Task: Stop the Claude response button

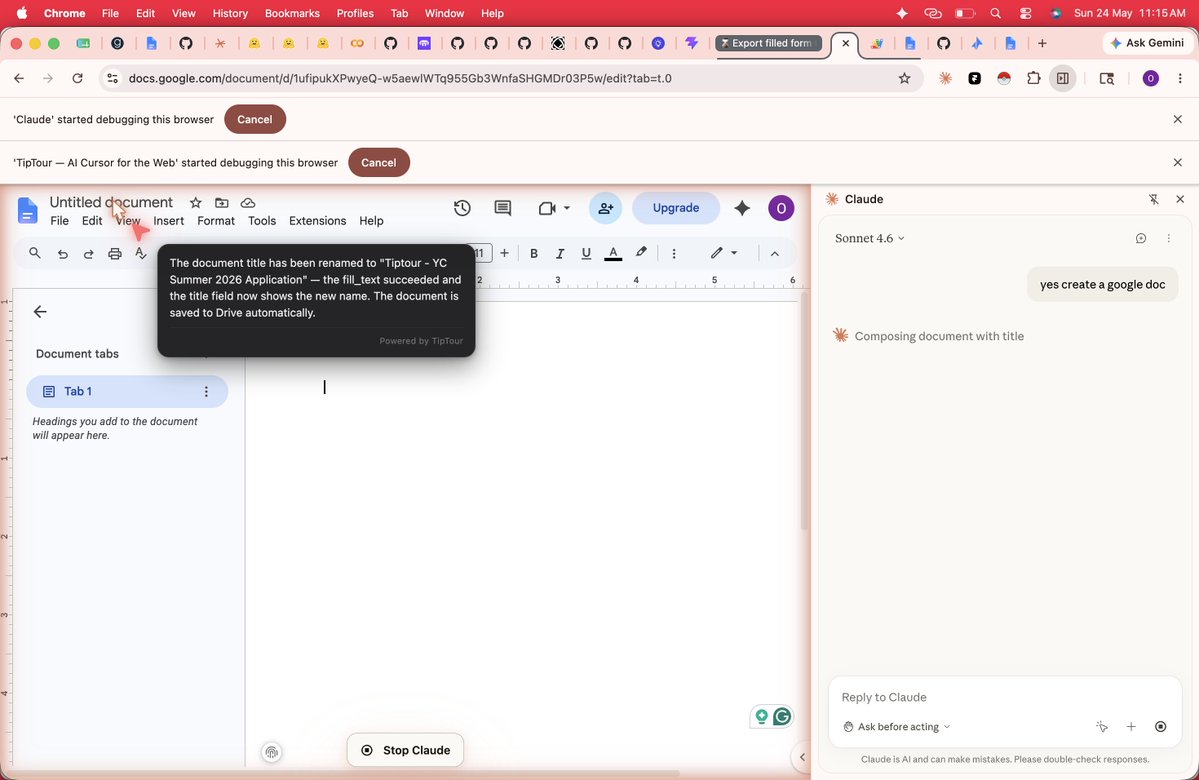Action: 1160,727
